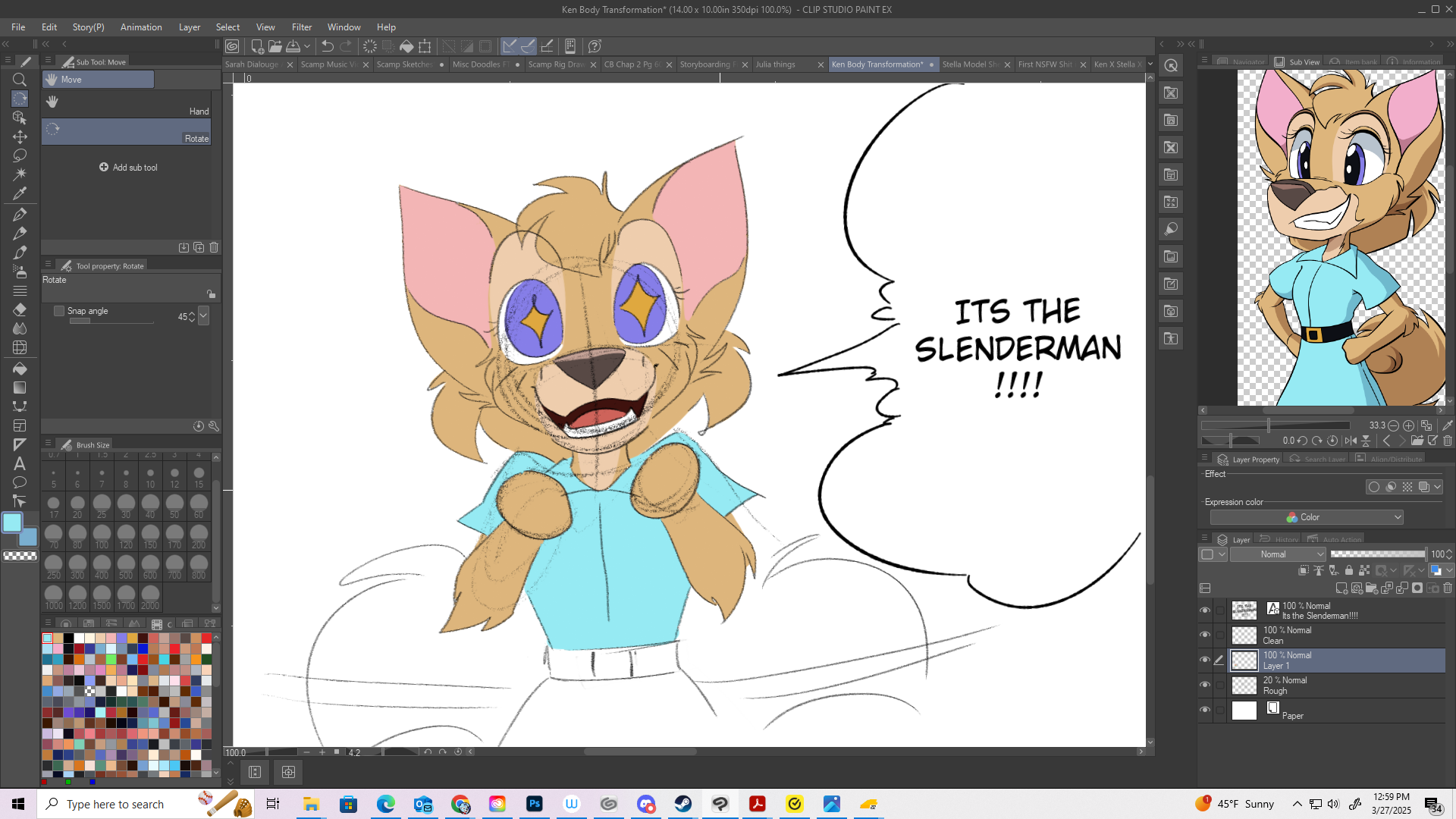
Task: Select the Balloon tool
Action: tap(20, 482)
